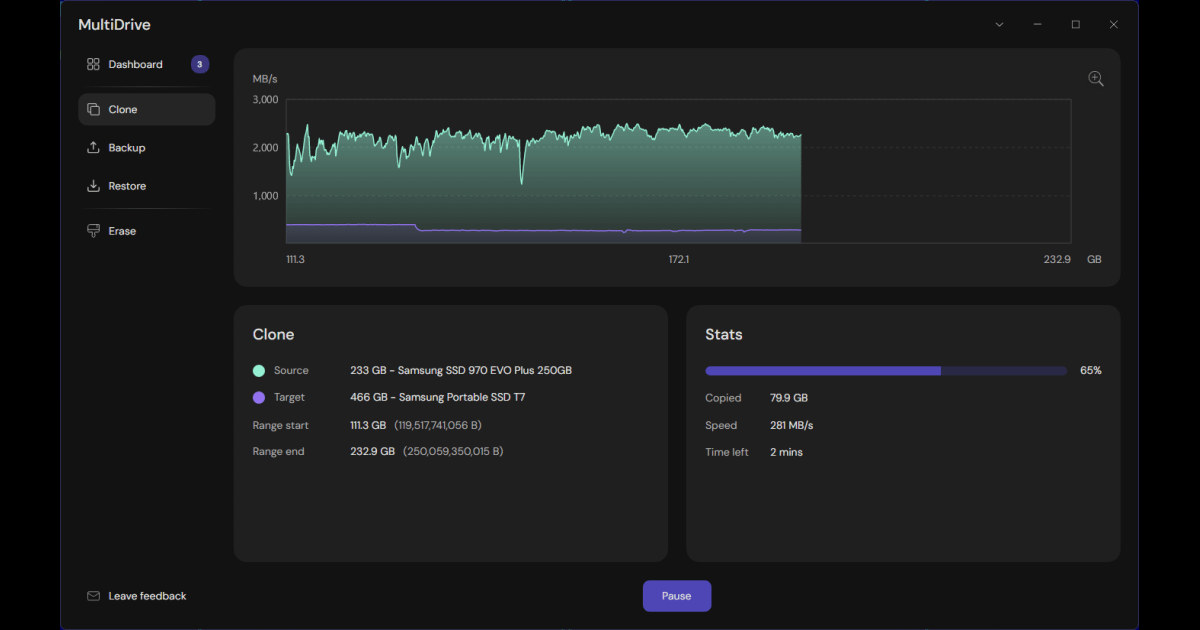
Task: Click the purple Target color dot
Action: point(259,397)
